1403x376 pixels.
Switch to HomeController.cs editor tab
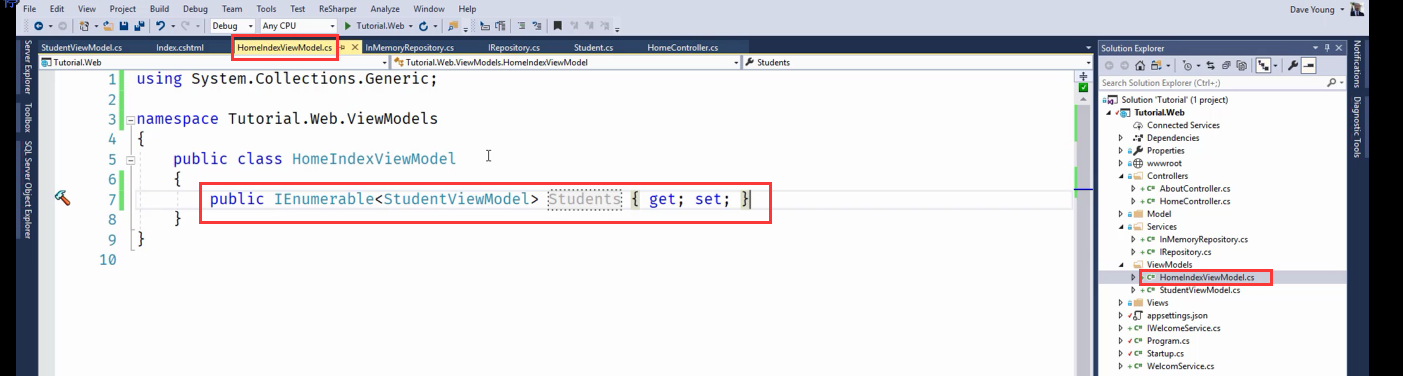(x=683, y=47)
